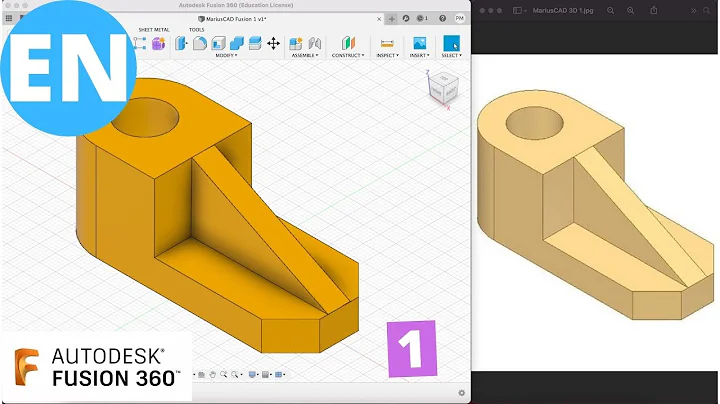Click the Zoom Window magnifier in navigation bar

click(x=224, y=375)
